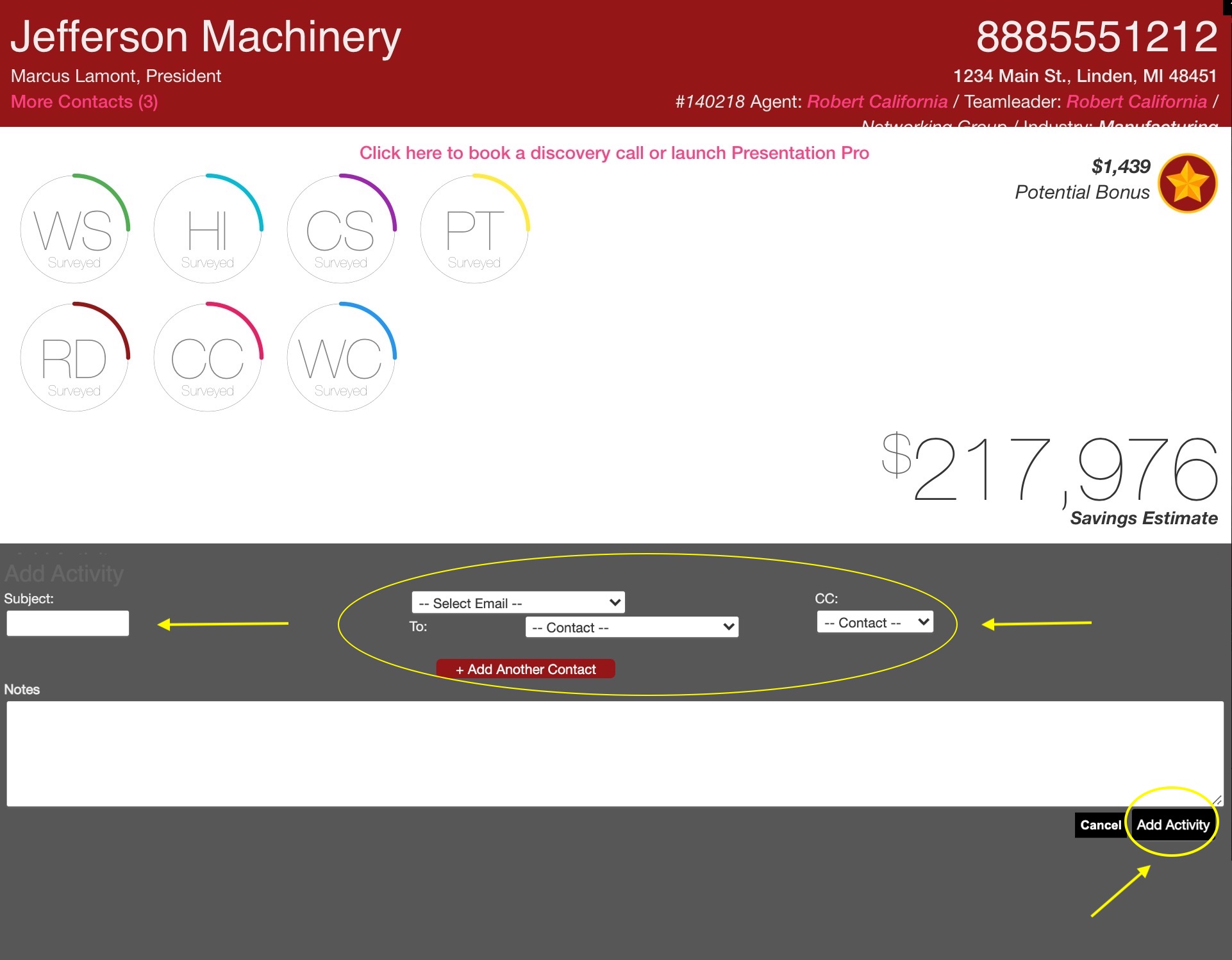The width and height of the screenshot is (1232, 960).
Task: Click the book a discovery call link
Action: pyautogui.click(x=613, y=153)
